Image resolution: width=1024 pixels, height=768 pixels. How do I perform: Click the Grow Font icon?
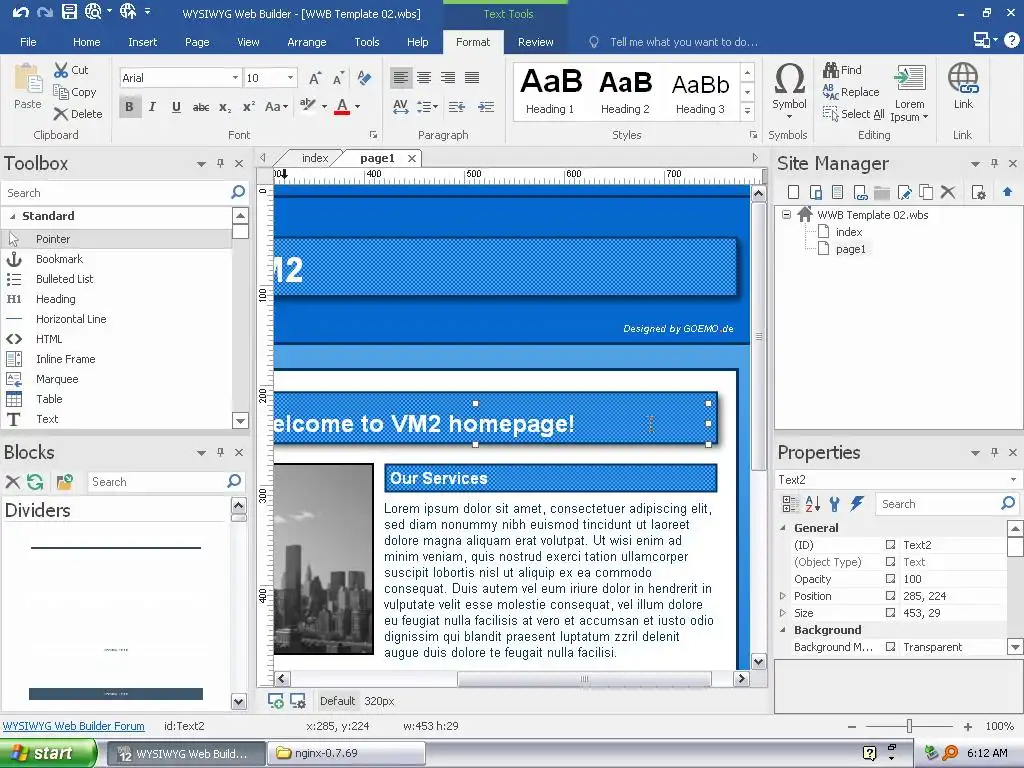click(x=315, y=78)
